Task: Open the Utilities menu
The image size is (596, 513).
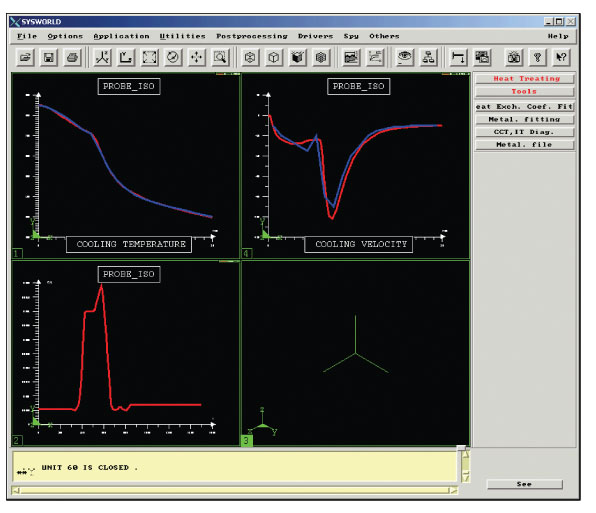Action: 182,36
